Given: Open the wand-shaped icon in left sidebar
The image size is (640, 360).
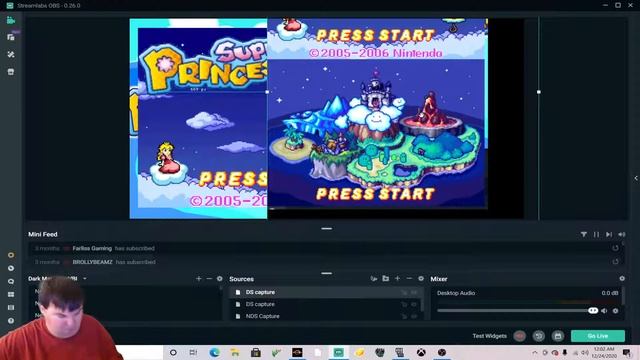Looking at the screenshot, I should [11, 54].
